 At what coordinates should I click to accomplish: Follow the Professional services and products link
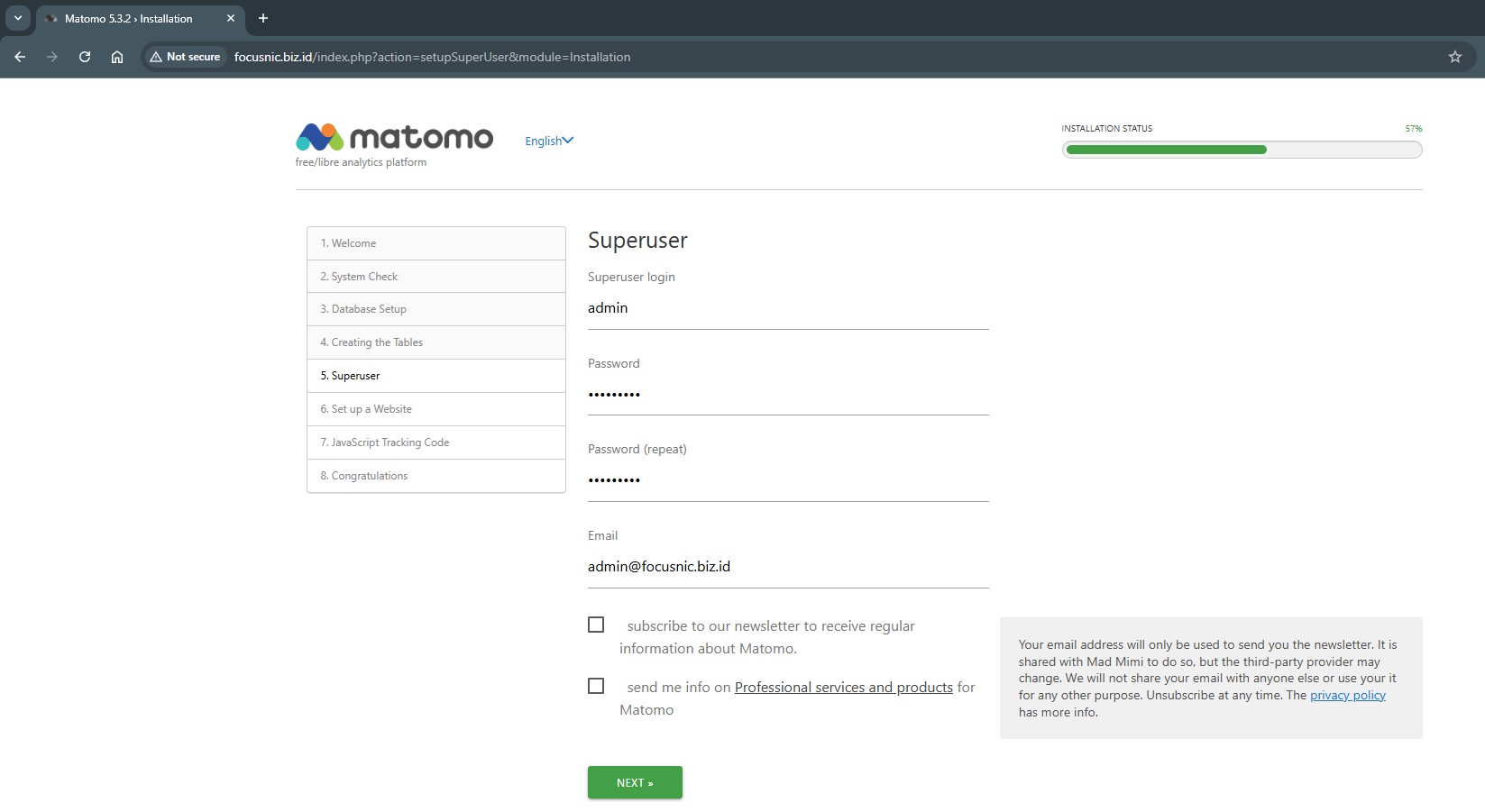843,688
